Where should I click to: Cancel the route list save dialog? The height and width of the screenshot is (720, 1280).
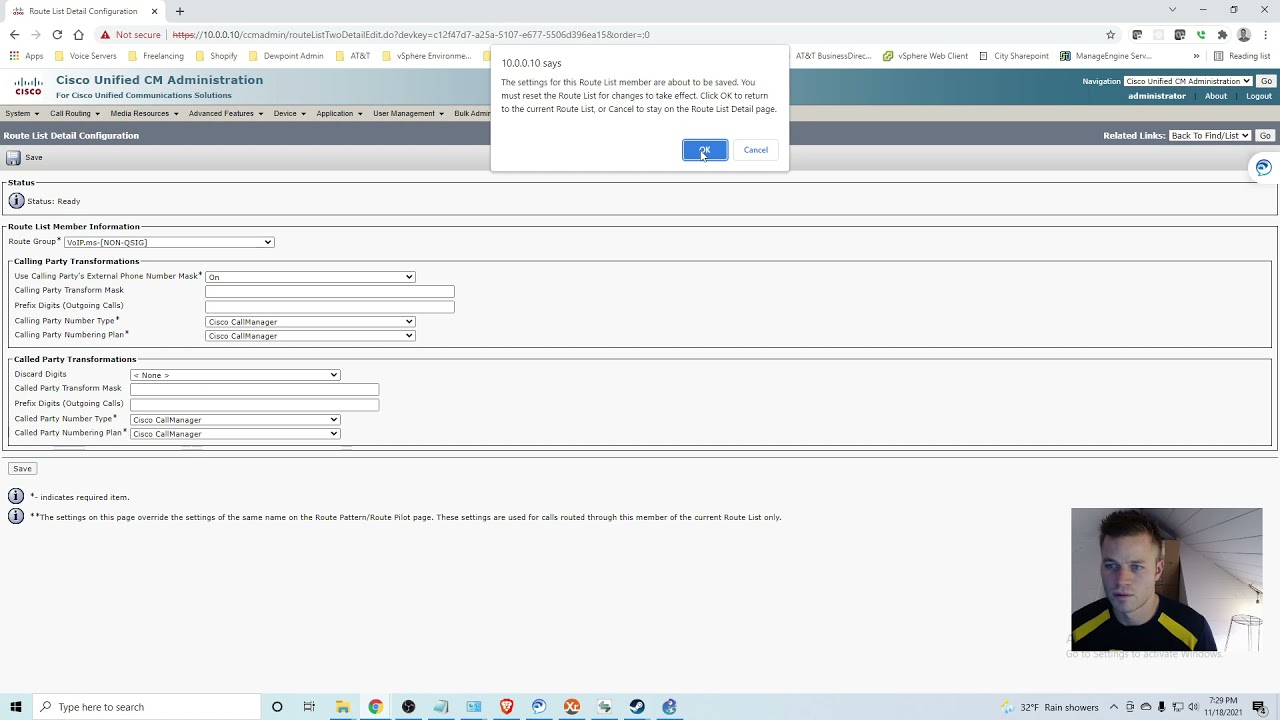tap(756, 150)
